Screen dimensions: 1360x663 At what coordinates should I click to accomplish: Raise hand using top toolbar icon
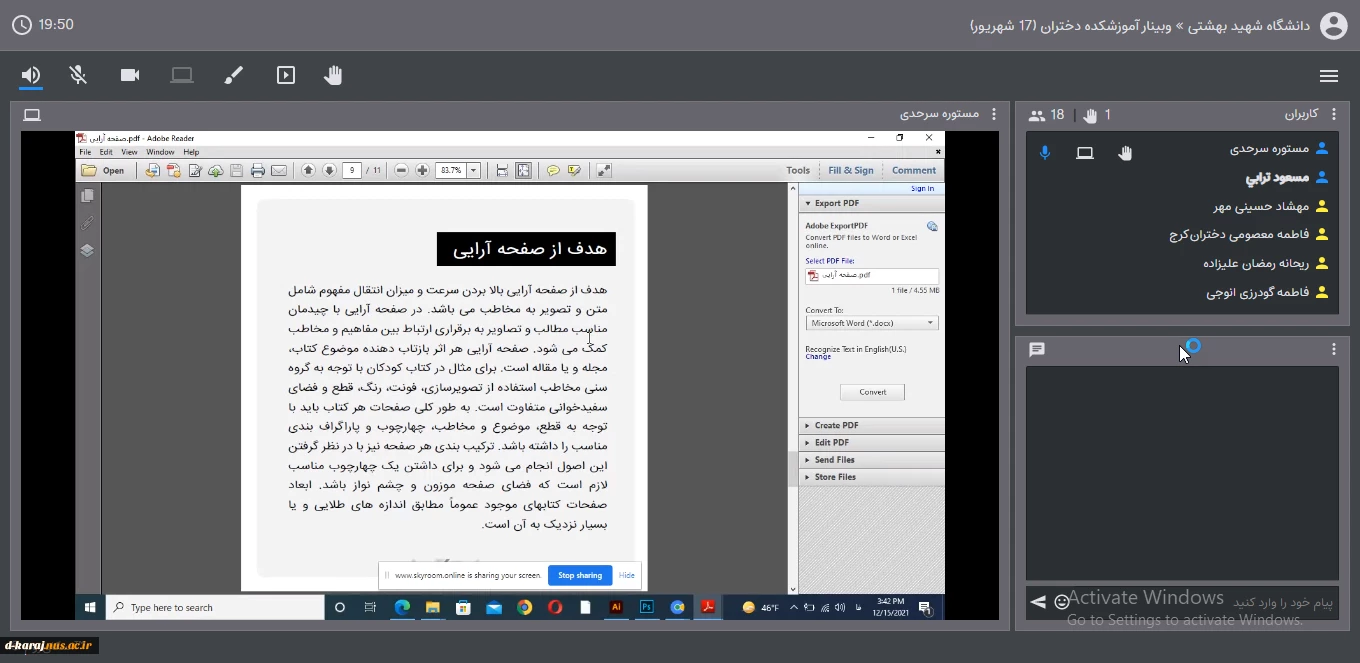pos(333,75)
